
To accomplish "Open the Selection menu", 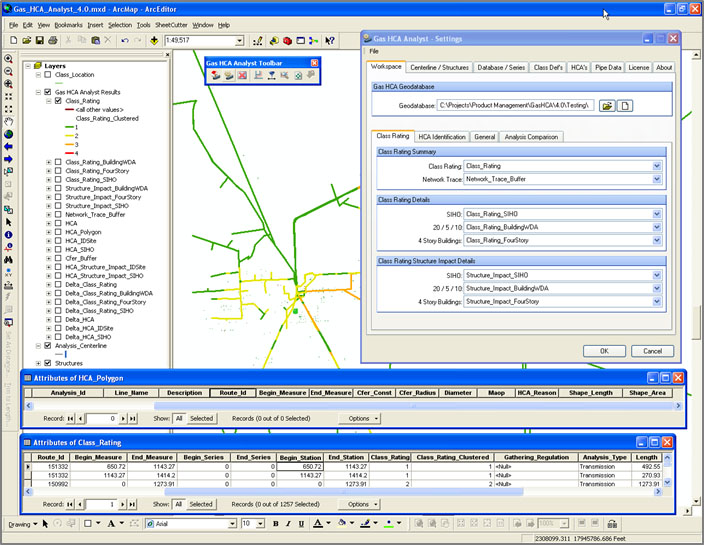I will tap(120, 25).
